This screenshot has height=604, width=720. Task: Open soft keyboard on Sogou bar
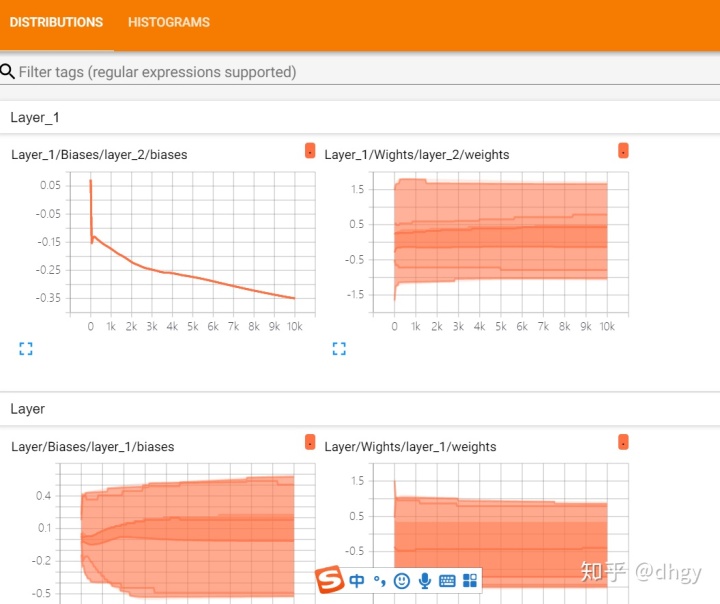click(x=447, y=581)
